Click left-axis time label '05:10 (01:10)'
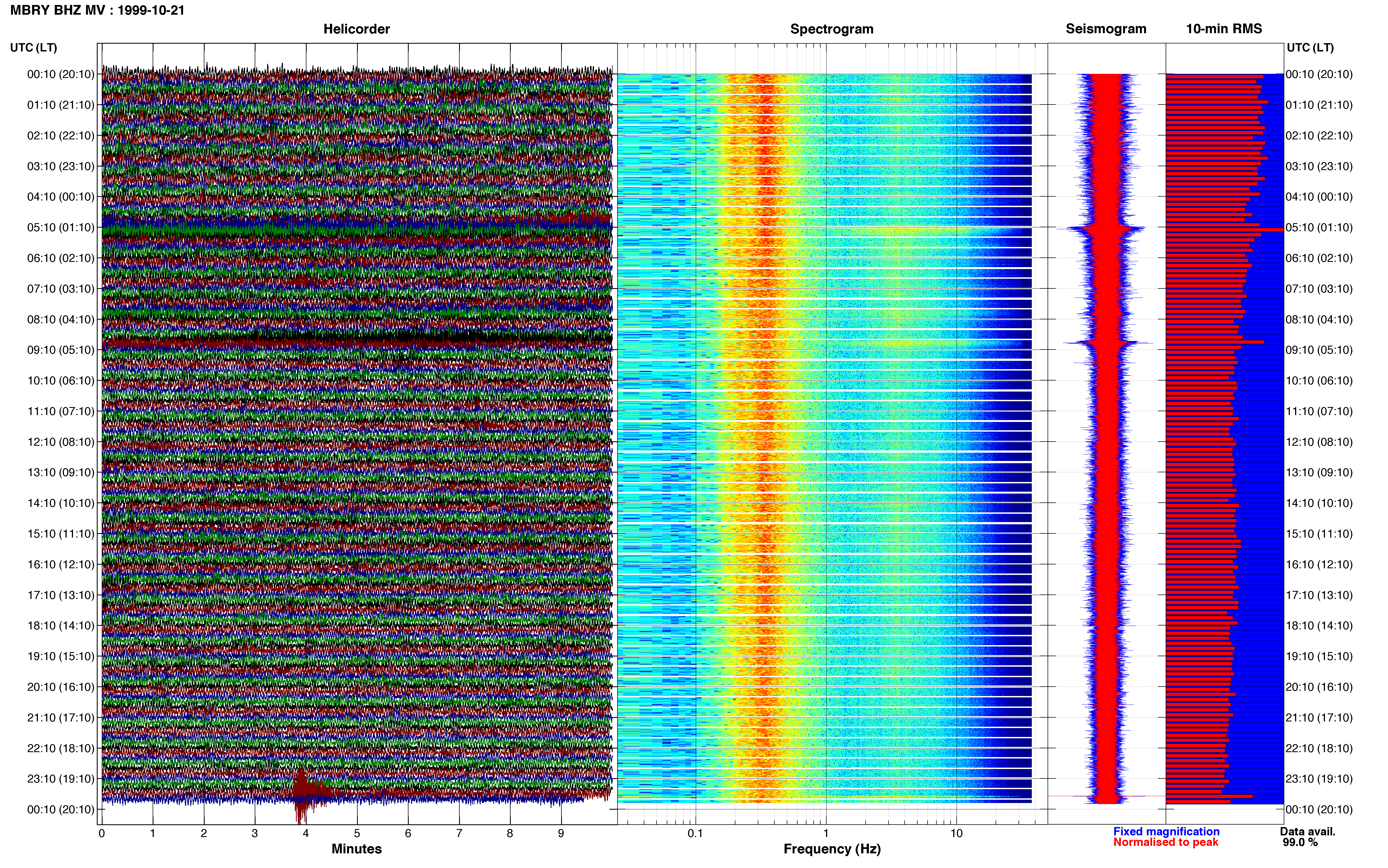The height and width of the screenshot is (868, 1388). [x=61, y=227]
